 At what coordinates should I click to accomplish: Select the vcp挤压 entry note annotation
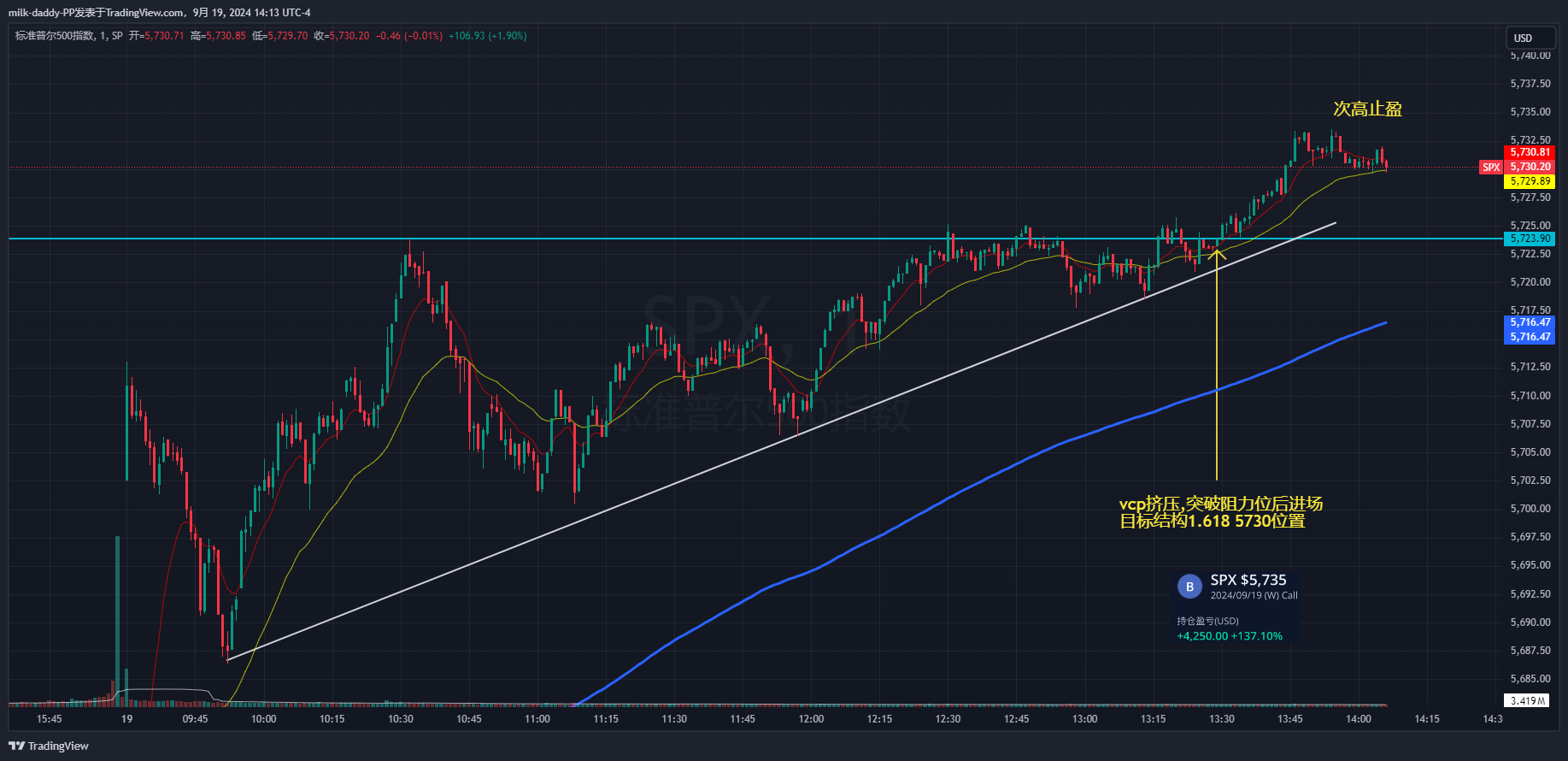click(1220, 512)
